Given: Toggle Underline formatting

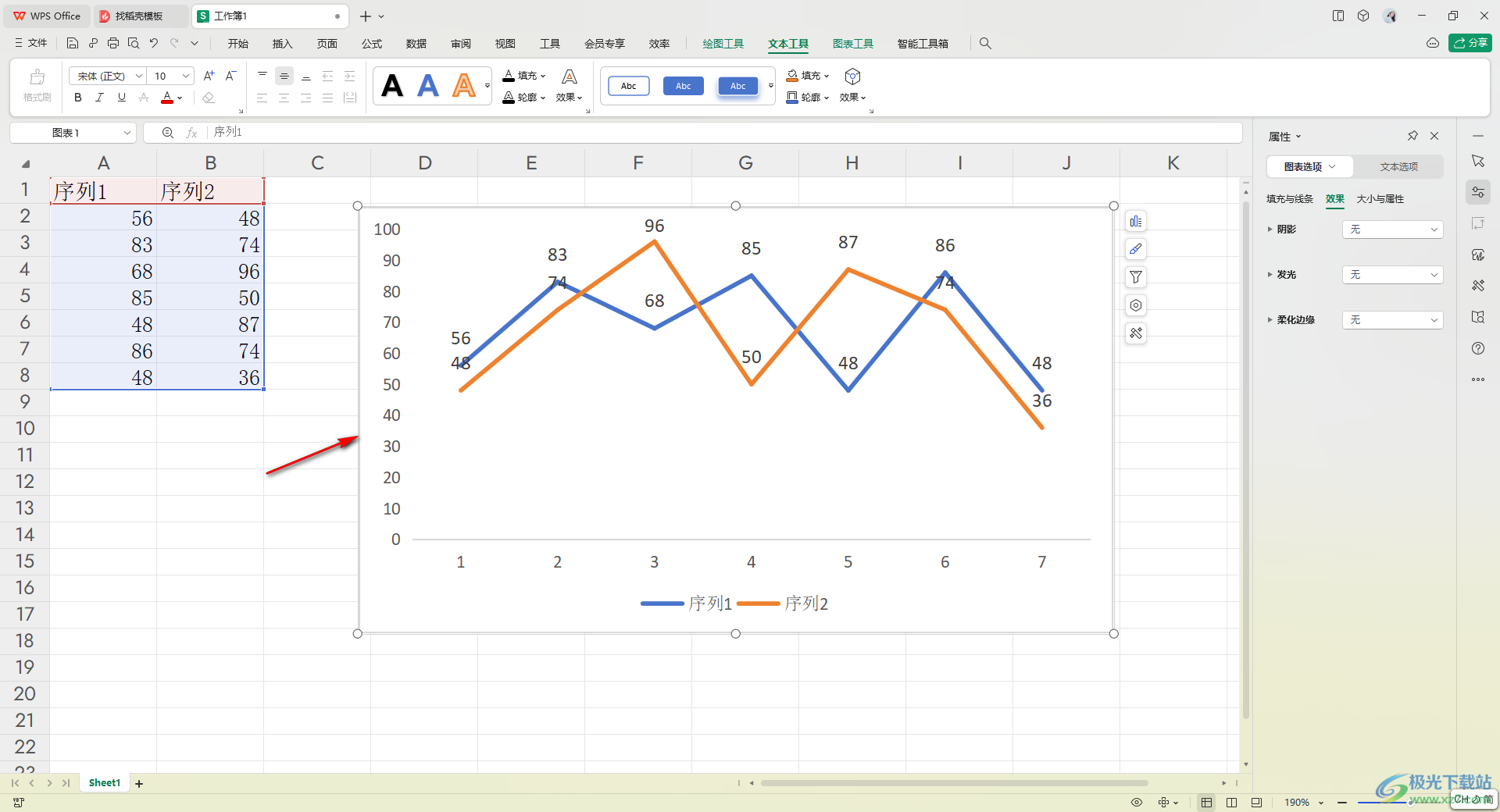Looking at the screenshot, I should point(121,98).
